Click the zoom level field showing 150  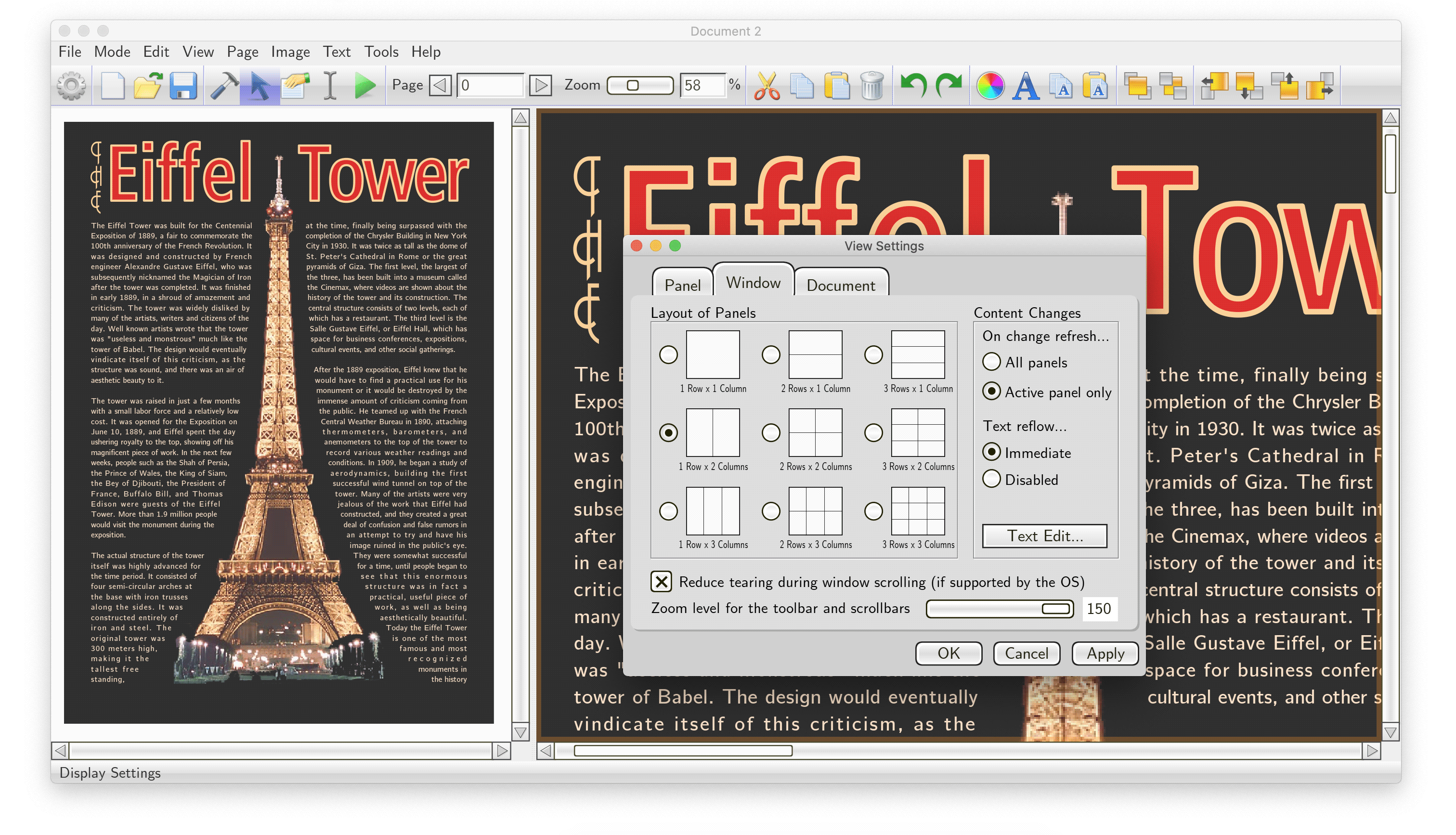[x=1099, y=609]
